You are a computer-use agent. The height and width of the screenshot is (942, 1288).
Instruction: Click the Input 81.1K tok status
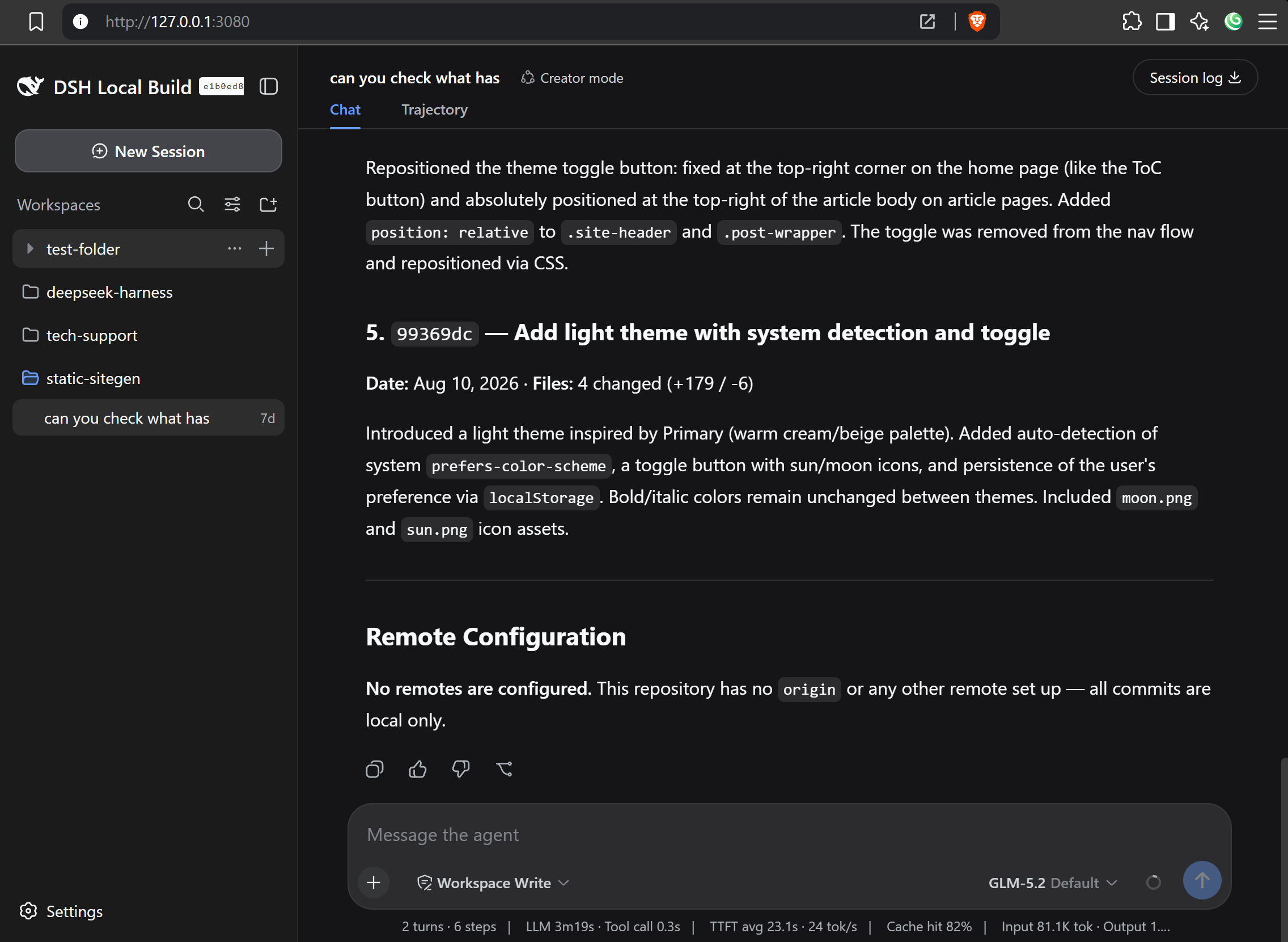[x=1085, y=927]
